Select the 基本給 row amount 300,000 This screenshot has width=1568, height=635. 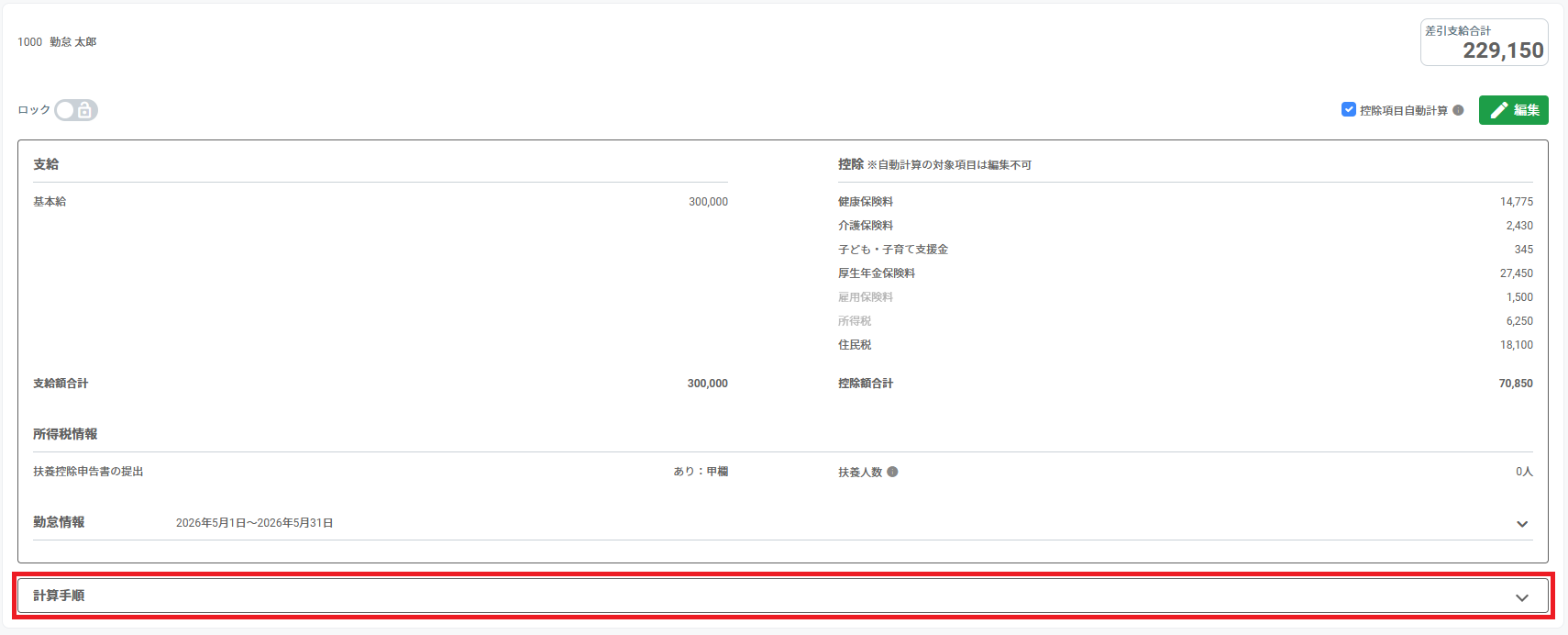point(708,202)
